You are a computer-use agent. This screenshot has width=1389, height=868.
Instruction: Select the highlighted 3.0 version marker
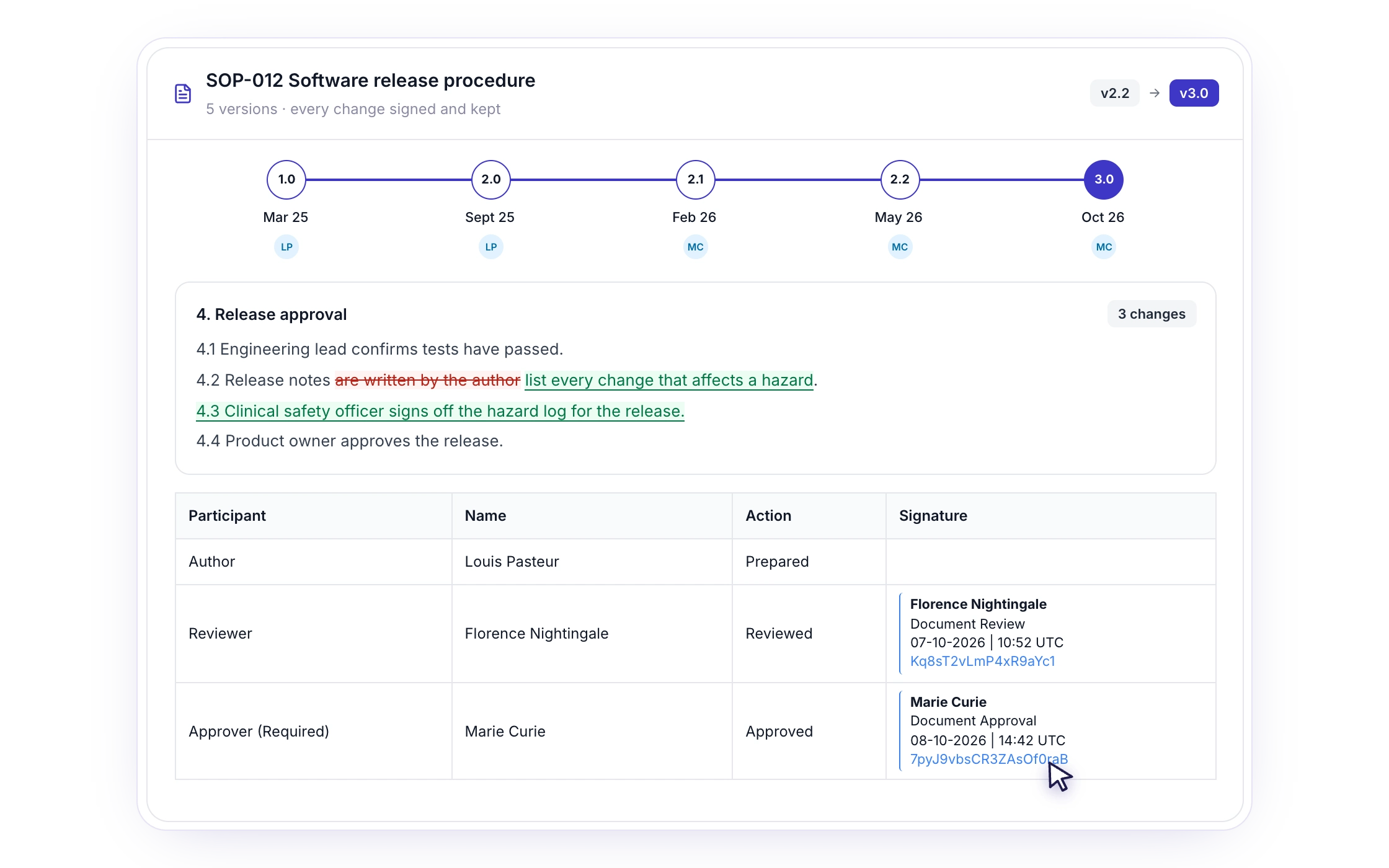(1104, 180)
